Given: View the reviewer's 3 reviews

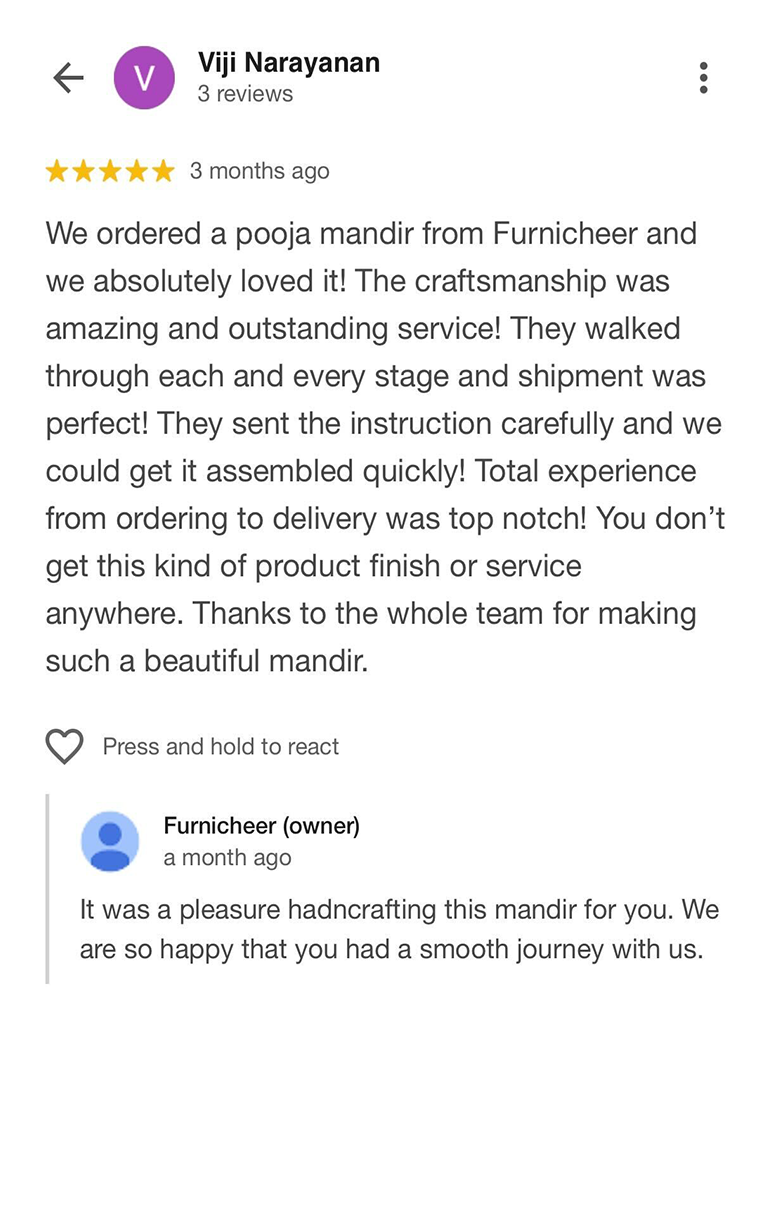Looking at the screenshot, I should tap(245, 94).
